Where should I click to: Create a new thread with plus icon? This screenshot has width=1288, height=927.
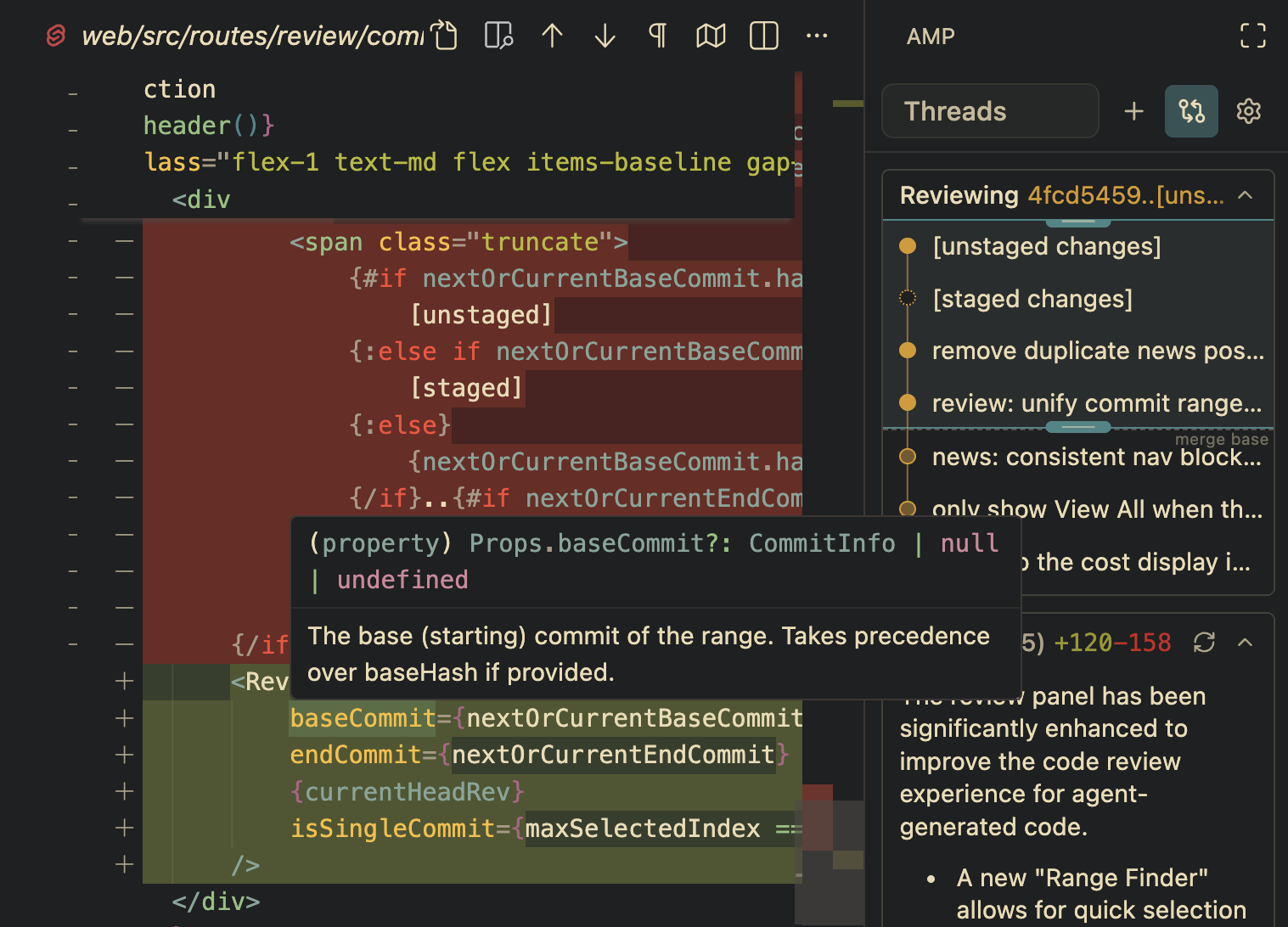pyautogui.click(x=1133, y=111)
